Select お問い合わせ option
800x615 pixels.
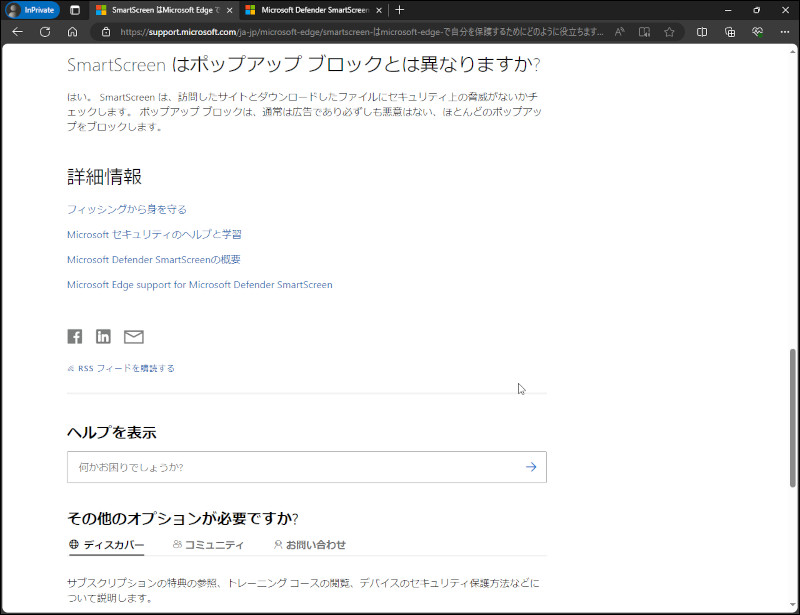tap(312, 544)
